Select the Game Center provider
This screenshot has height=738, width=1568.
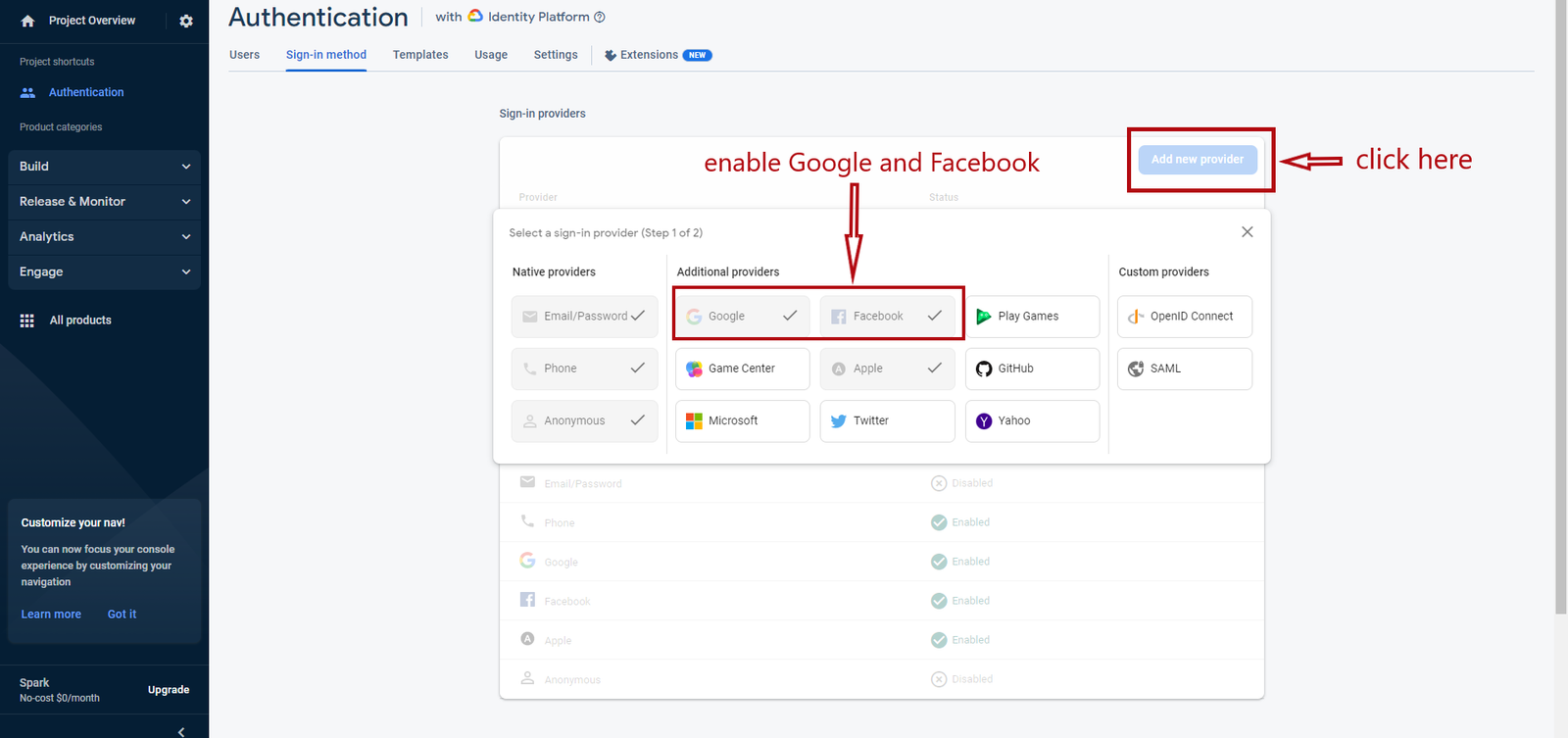(743, 369)
